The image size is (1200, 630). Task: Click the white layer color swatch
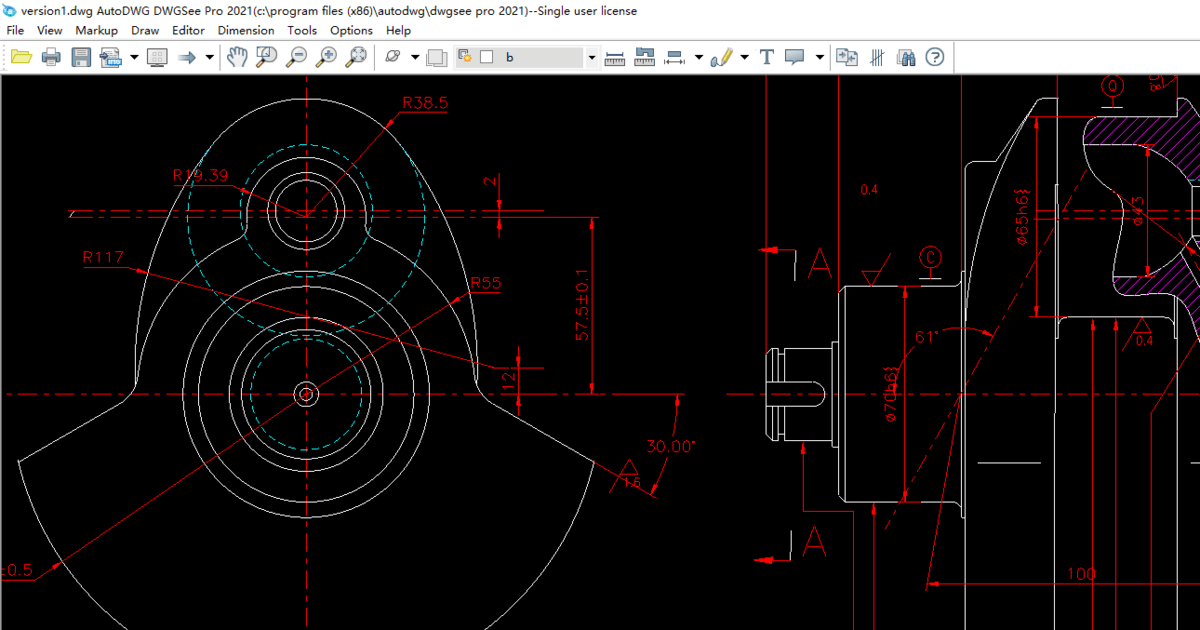487,57
